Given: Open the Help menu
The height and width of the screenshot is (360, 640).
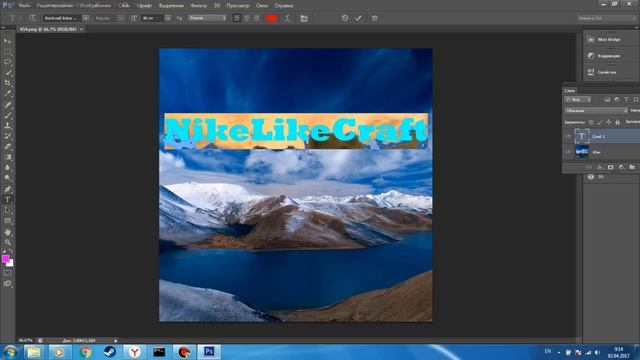Looking at the screenshot, I should [x=284, y=6].
